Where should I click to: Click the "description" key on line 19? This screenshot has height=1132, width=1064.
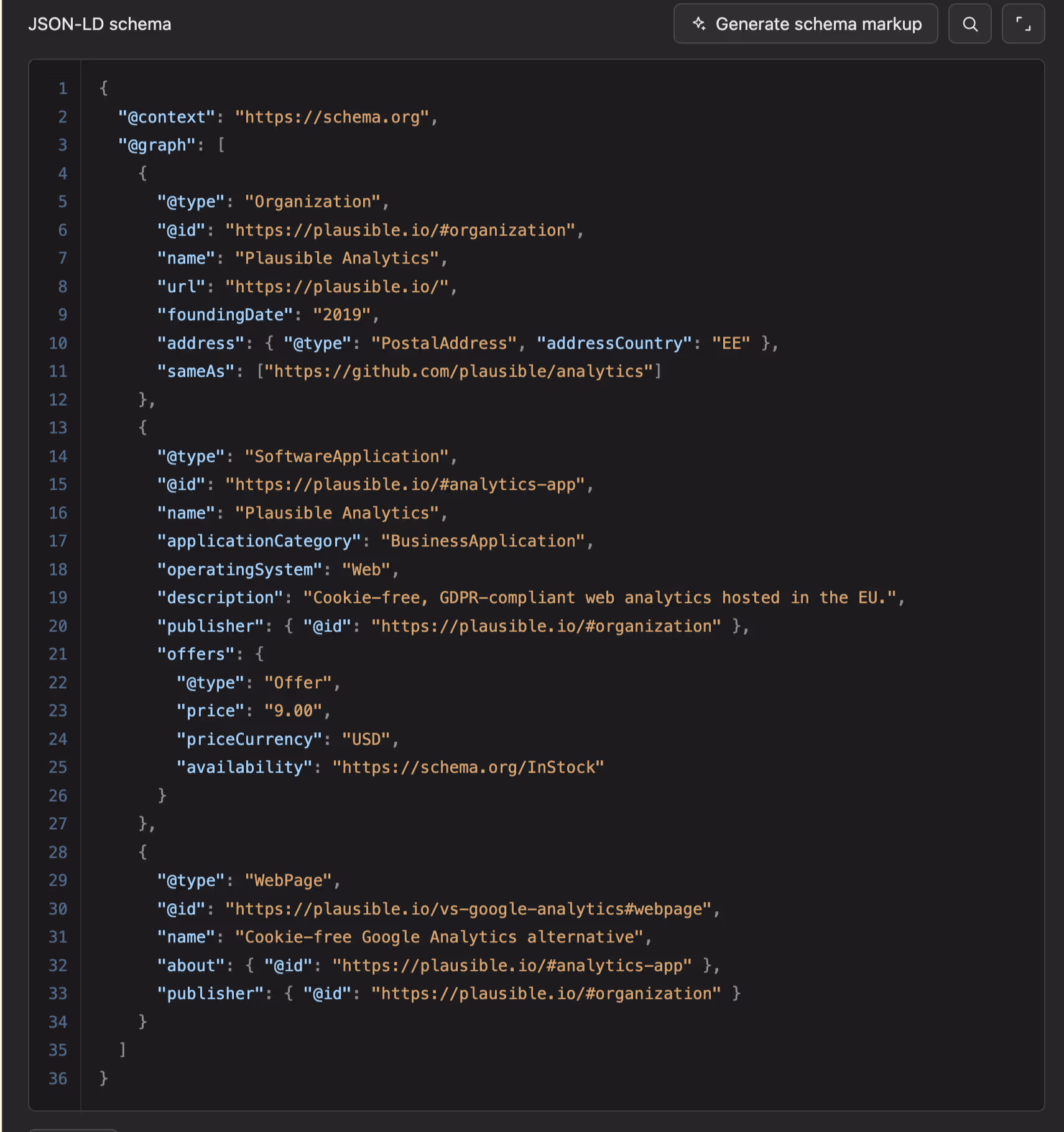pos(220,597)
